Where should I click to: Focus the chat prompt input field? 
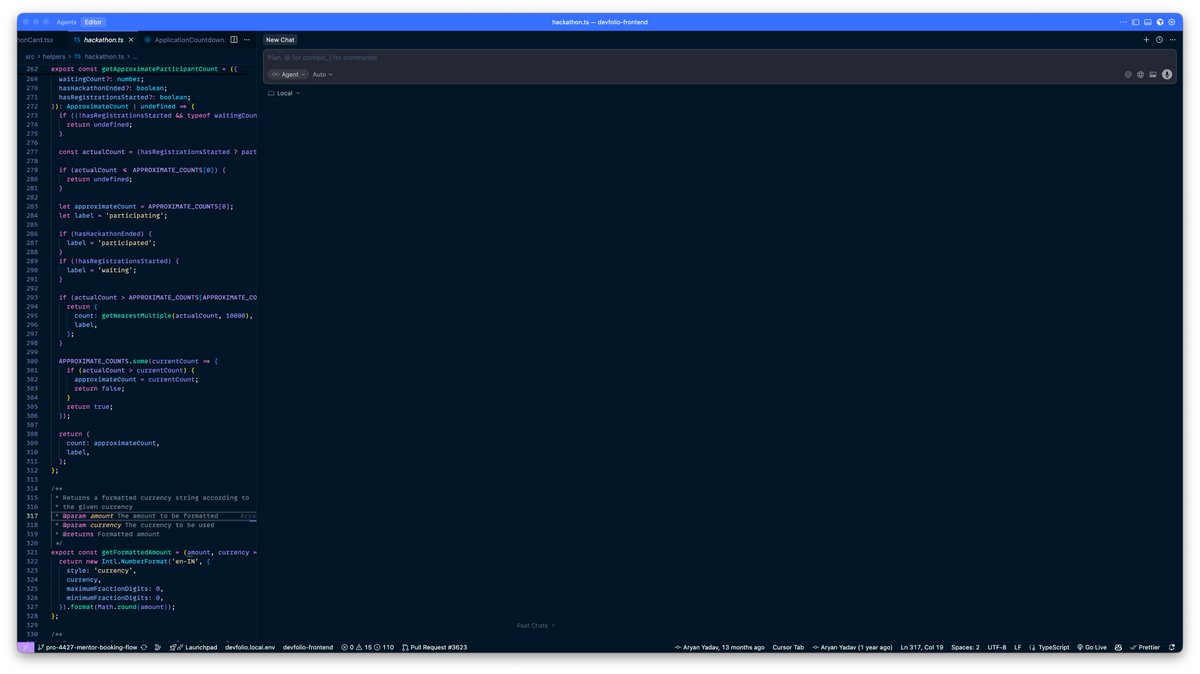[719, 58]
